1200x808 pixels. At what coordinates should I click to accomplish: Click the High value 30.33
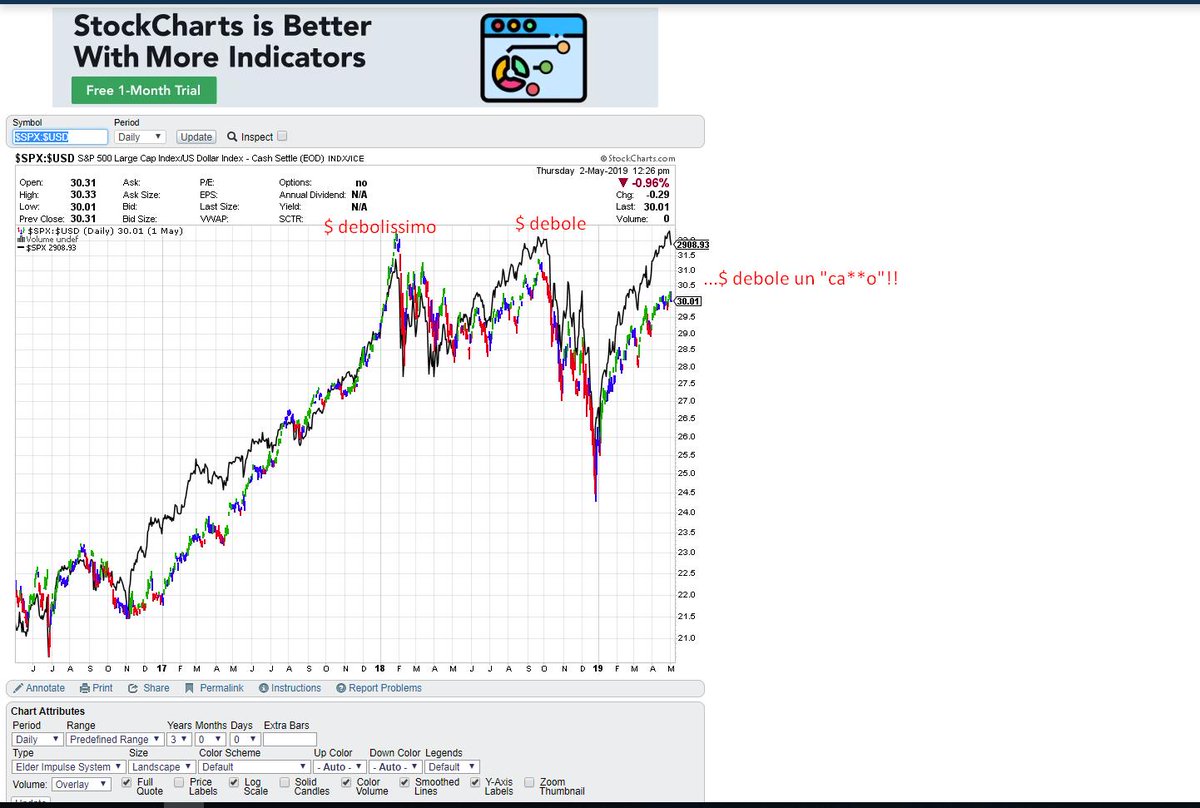(83, 195)
